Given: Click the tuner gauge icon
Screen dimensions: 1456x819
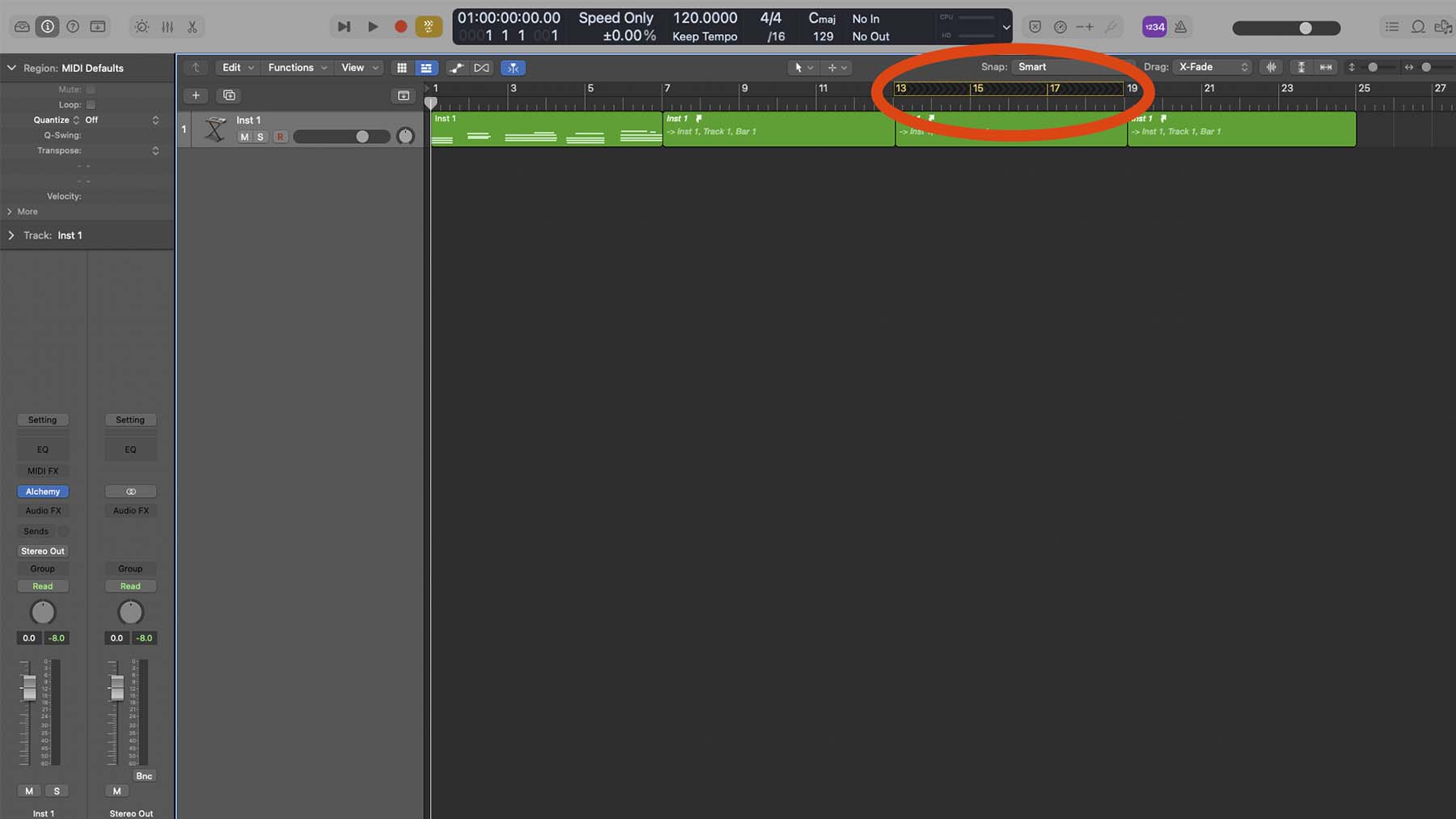Looking at the screenshot, I should pos(1060,27).
